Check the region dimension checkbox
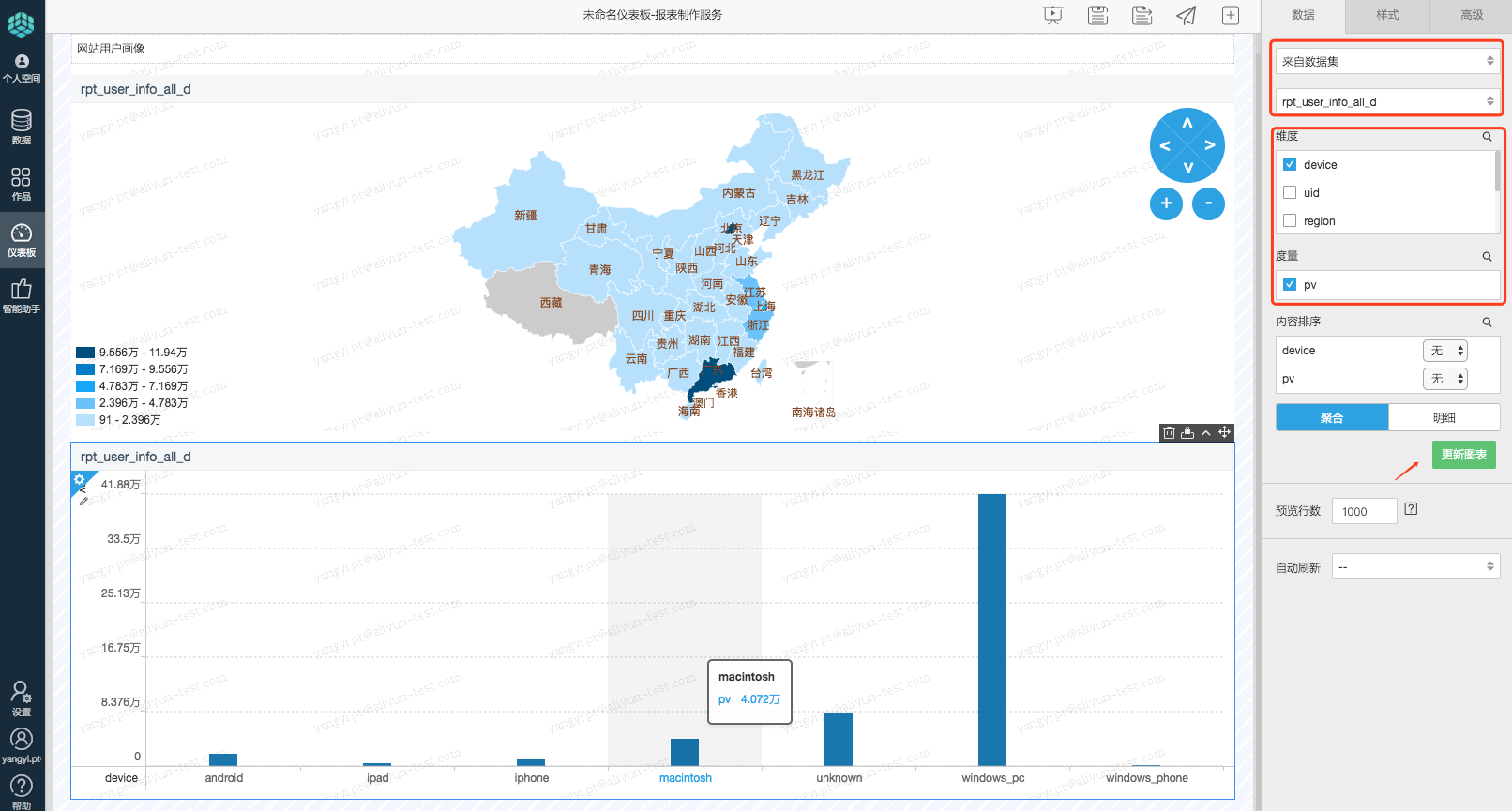This screenshot has width=1512, height=811. 1290,220
